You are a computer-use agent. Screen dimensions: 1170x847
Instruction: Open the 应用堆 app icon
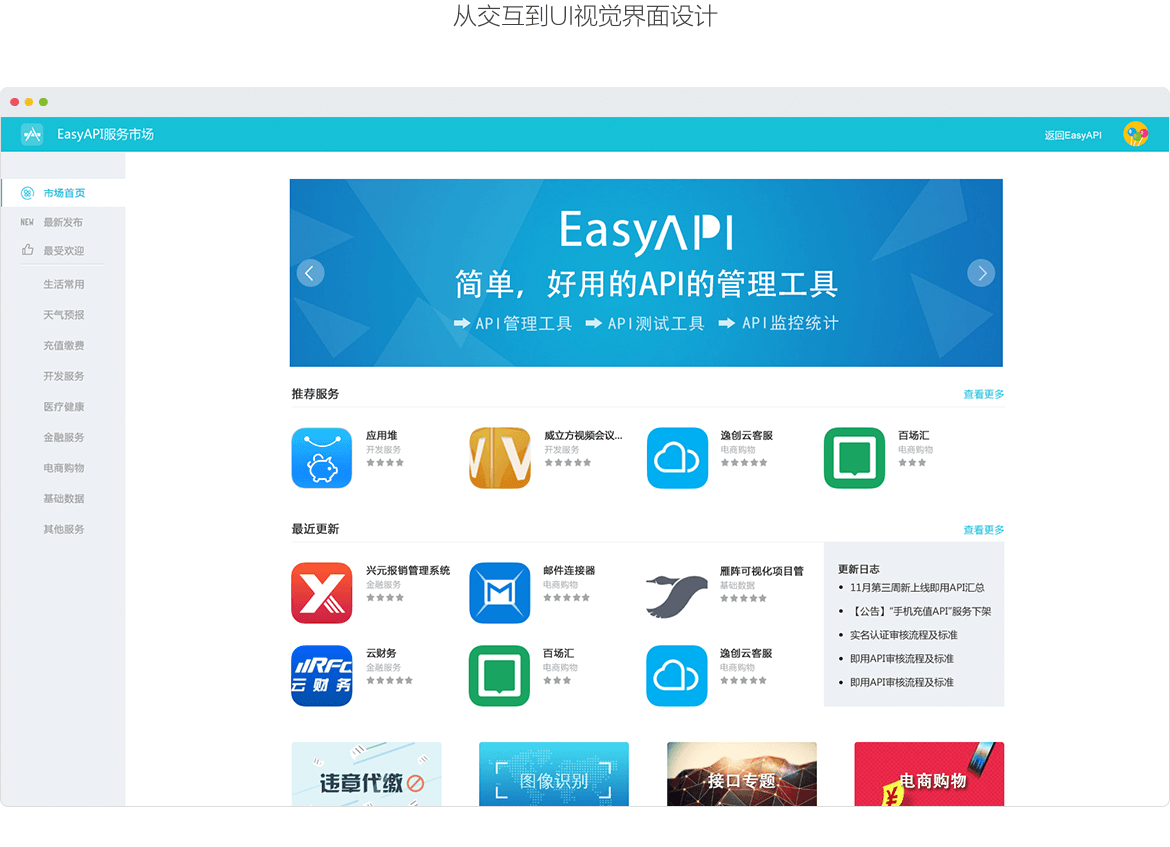(322, 457)
